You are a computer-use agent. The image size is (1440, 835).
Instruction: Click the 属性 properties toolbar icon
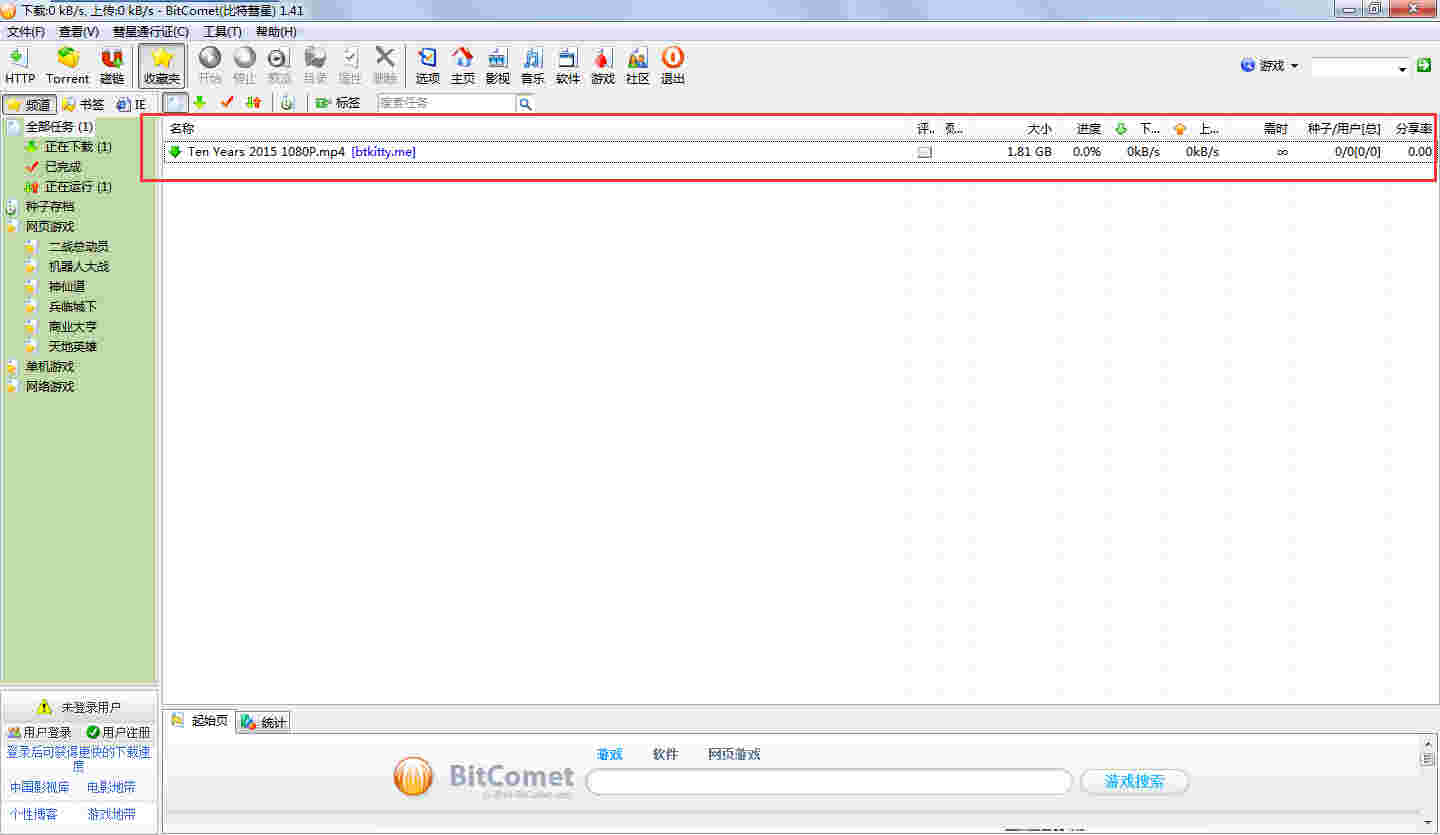pos(350,66)
